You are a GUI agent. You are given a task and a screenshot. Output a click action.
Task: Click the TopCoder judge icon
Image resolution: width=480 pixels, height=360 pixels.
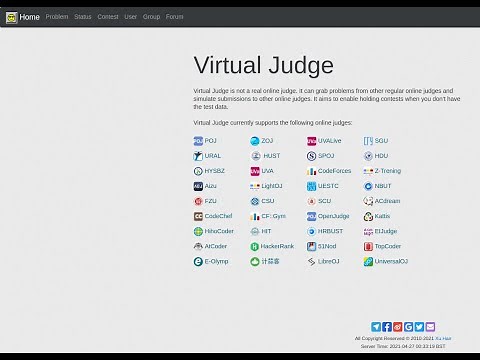(368, 246)
